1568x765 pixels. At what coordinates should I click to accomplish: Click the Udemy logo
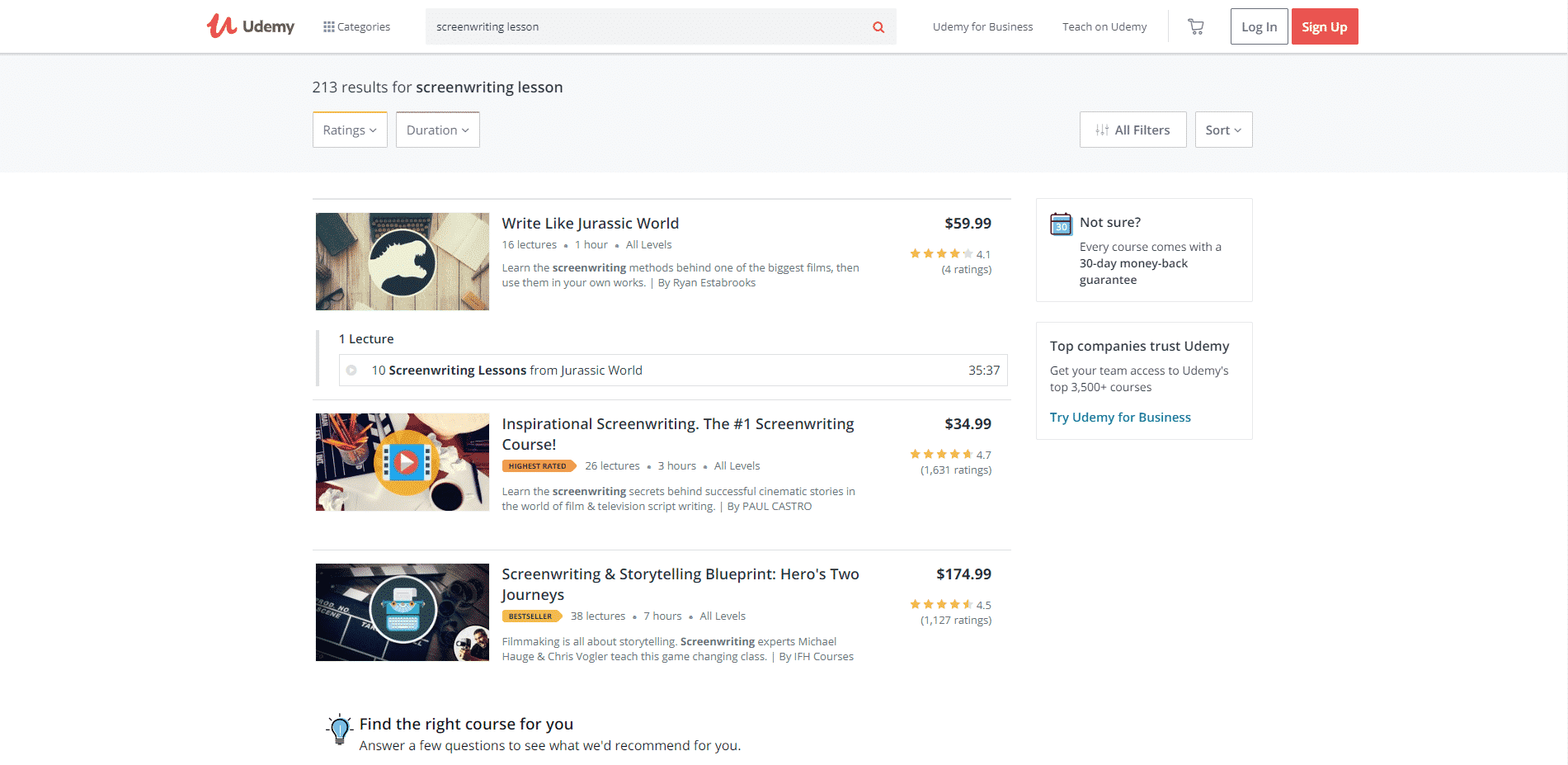250,26
